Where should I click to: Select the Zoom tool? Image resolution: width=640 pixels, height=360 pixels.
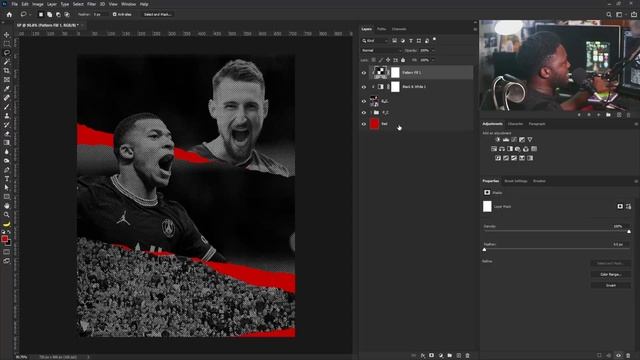coord(7,215)
